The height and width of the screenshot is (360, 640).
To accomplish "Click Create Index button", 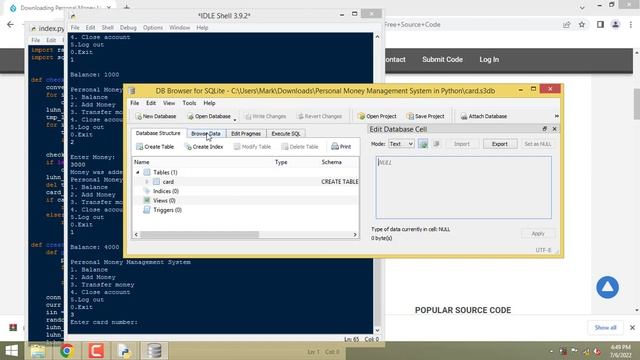I will (x=204, y=147).
